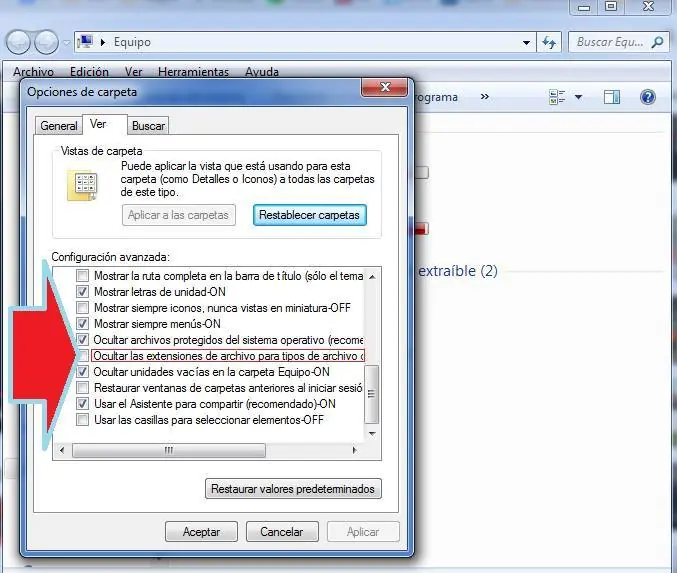Image resolution: width=677 pixels, height=573 pixels.
Task: Open the Ayuda menu
Action: click(262, 72)
